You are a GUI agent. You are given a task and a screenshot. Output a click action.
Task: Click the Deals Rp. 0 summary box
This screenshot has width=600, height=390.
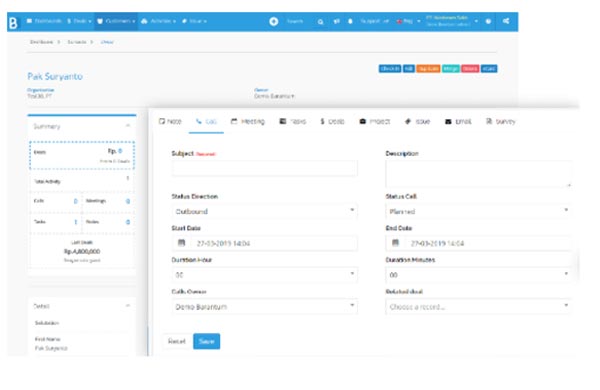[82, 155]
